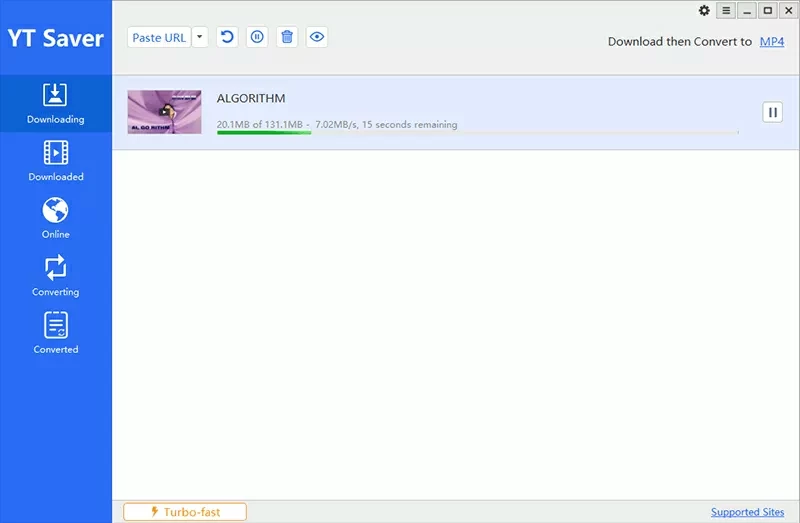Image resolution: width=800 pixels, height=523 pixels.
Task: Enable Turbo-fast mode
Action: point(185,512)
